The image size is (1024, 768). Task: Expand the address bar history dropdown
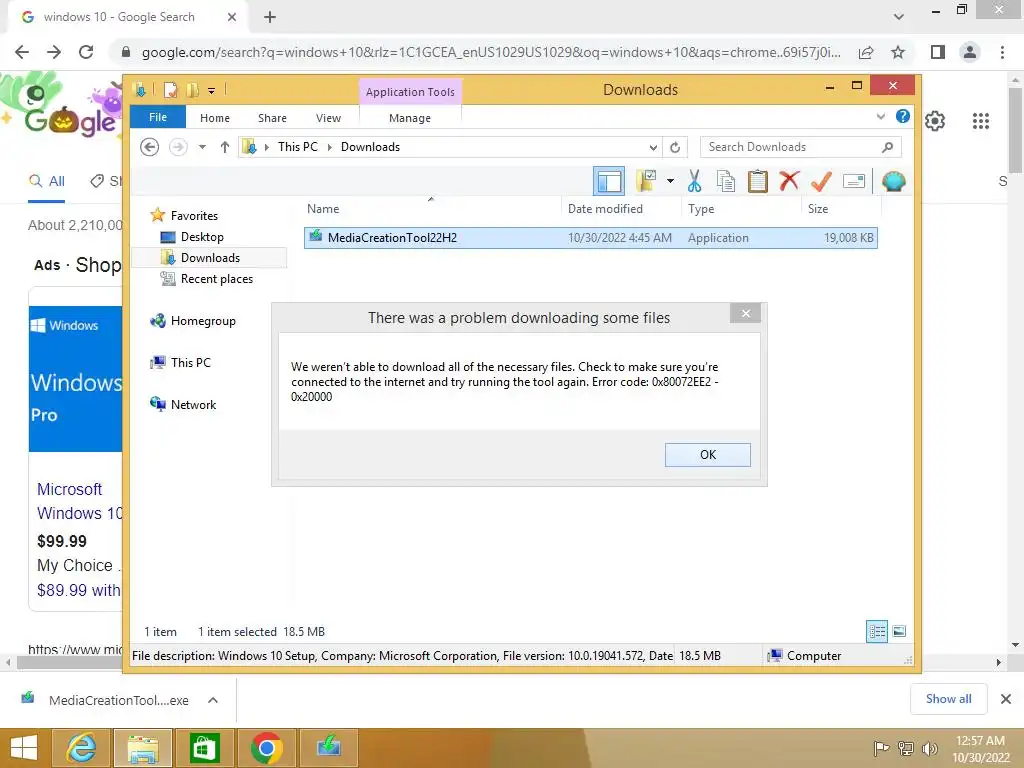pyautogui.click(x=652, y=147)
